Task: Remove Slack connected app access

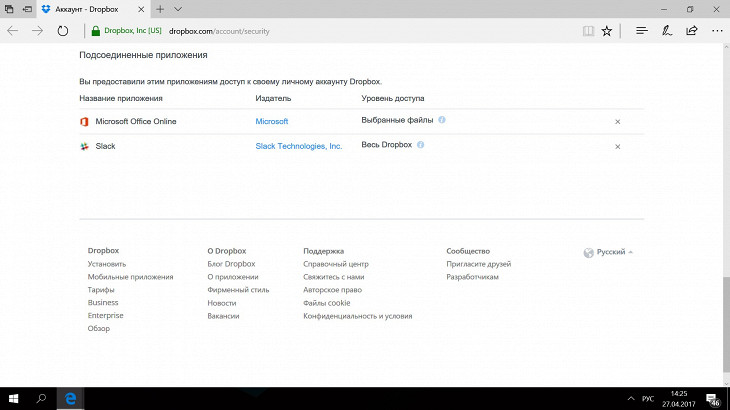Action: point(617,146)
